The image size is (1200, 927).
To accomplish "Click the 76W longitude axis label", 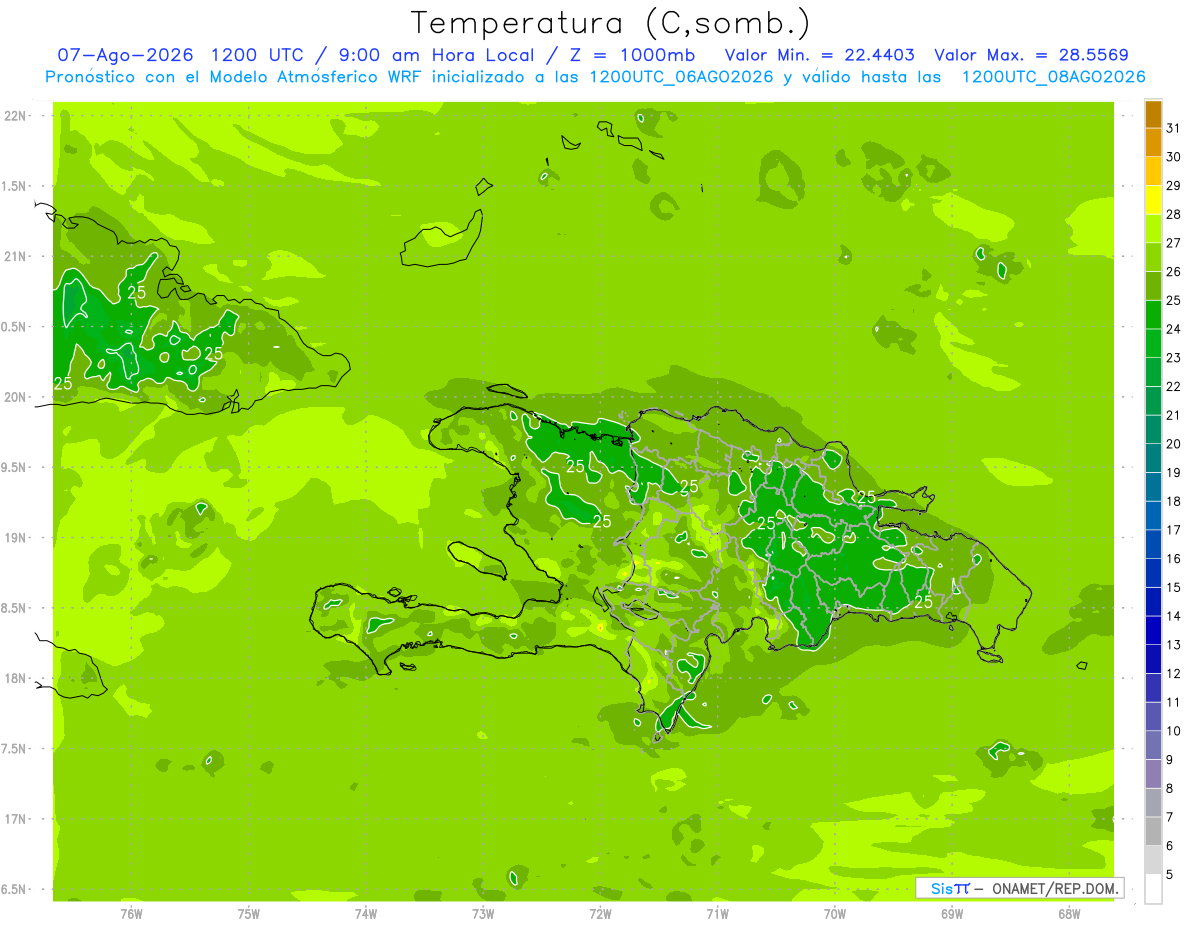I will [x=131, y=913].
